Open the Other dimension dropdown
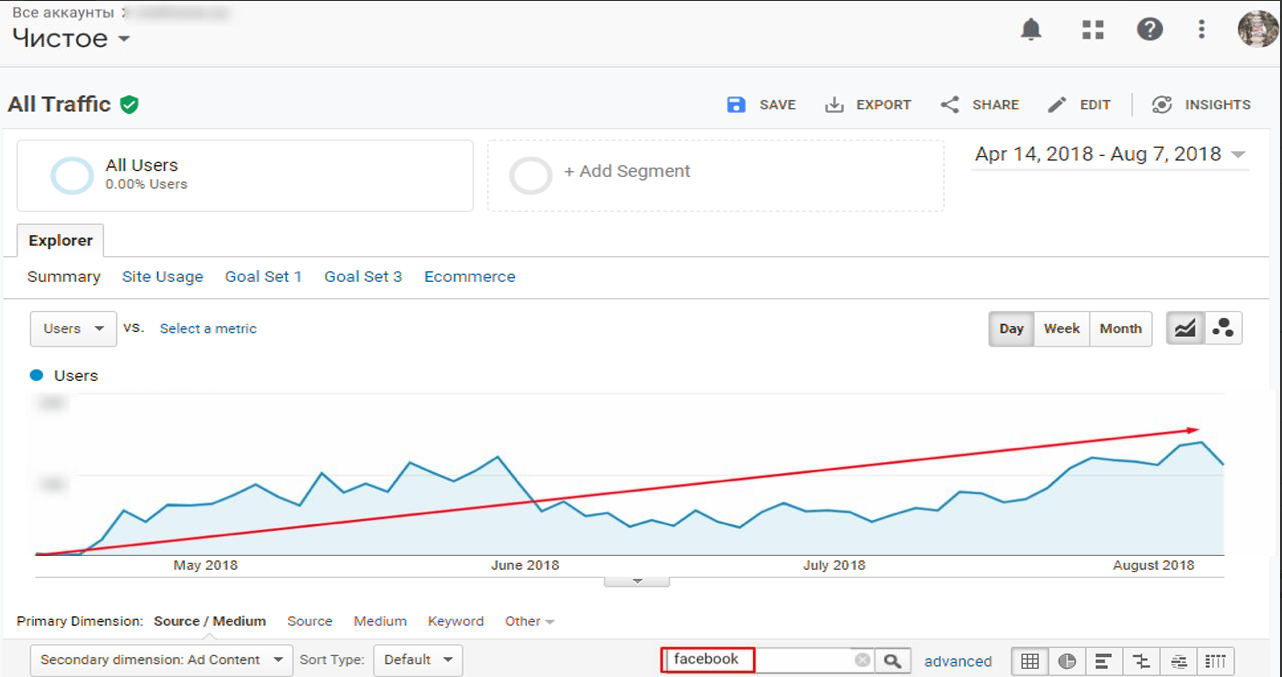Screen dimensions: 1282x677 (529, 621)
